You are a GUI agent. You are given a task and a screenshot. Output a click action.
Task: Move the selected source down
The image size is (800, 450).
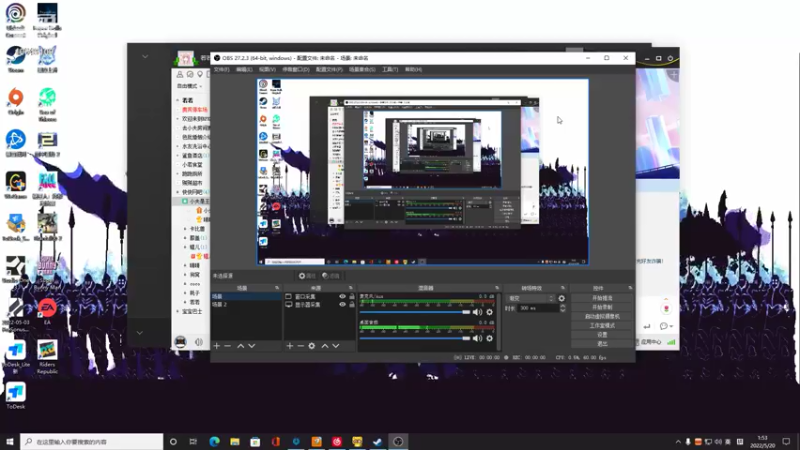(336, 346)
